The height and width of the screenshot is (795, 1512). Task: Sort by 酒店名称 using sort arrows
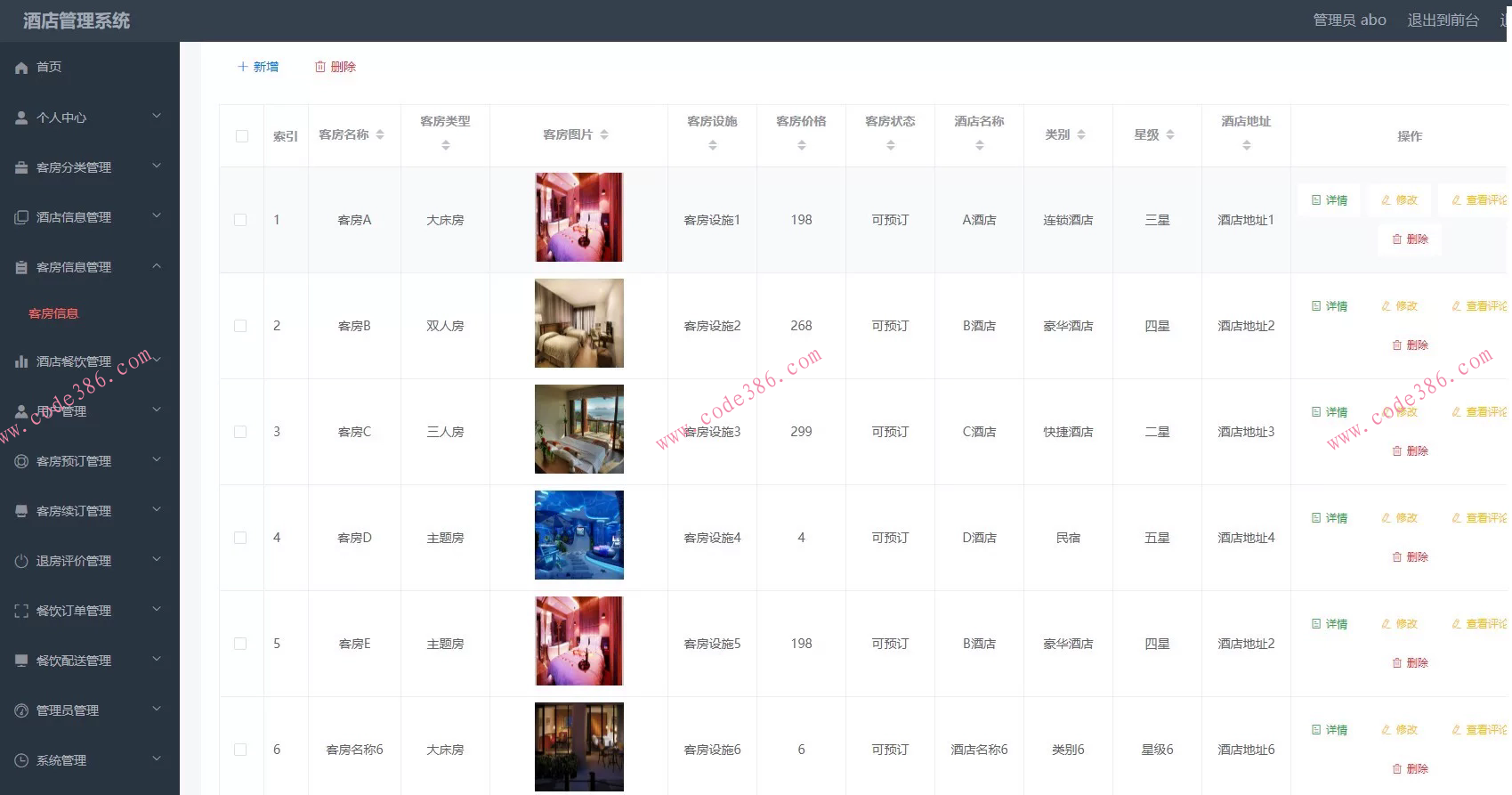(980, 145)
